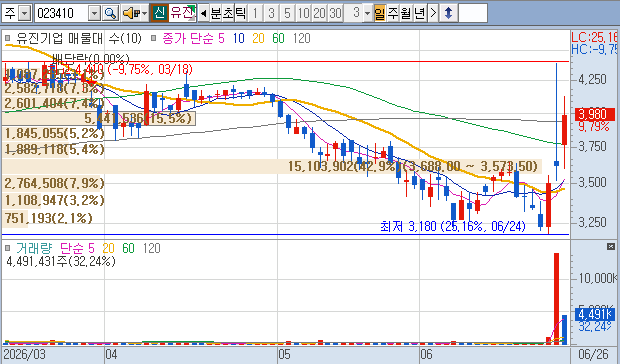
Task: Click the orange 20 volume MA legend
Action: (108, 248)
